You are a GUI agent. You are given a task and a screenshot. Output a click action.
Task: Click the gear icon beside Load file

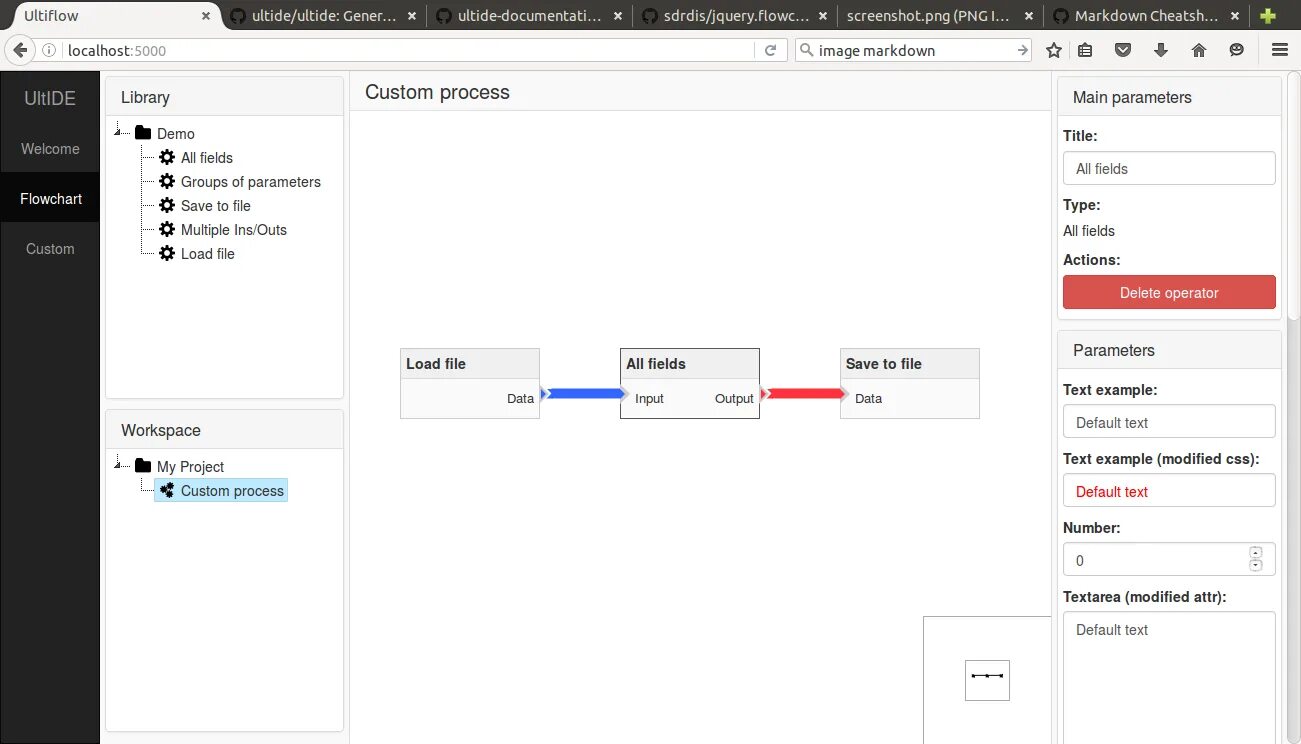(x=167, y=253)
